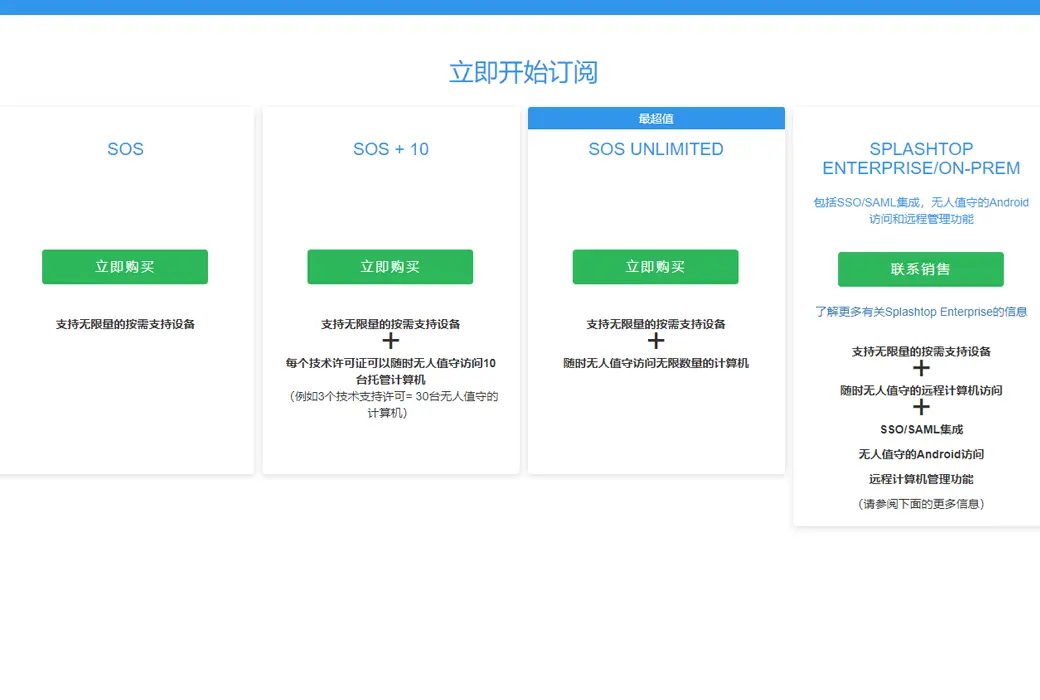Open the 了解更多有关Splashtop Enterprise的信息 link
This screenshot has width=1040, height=700.
[x=921, y=312]
